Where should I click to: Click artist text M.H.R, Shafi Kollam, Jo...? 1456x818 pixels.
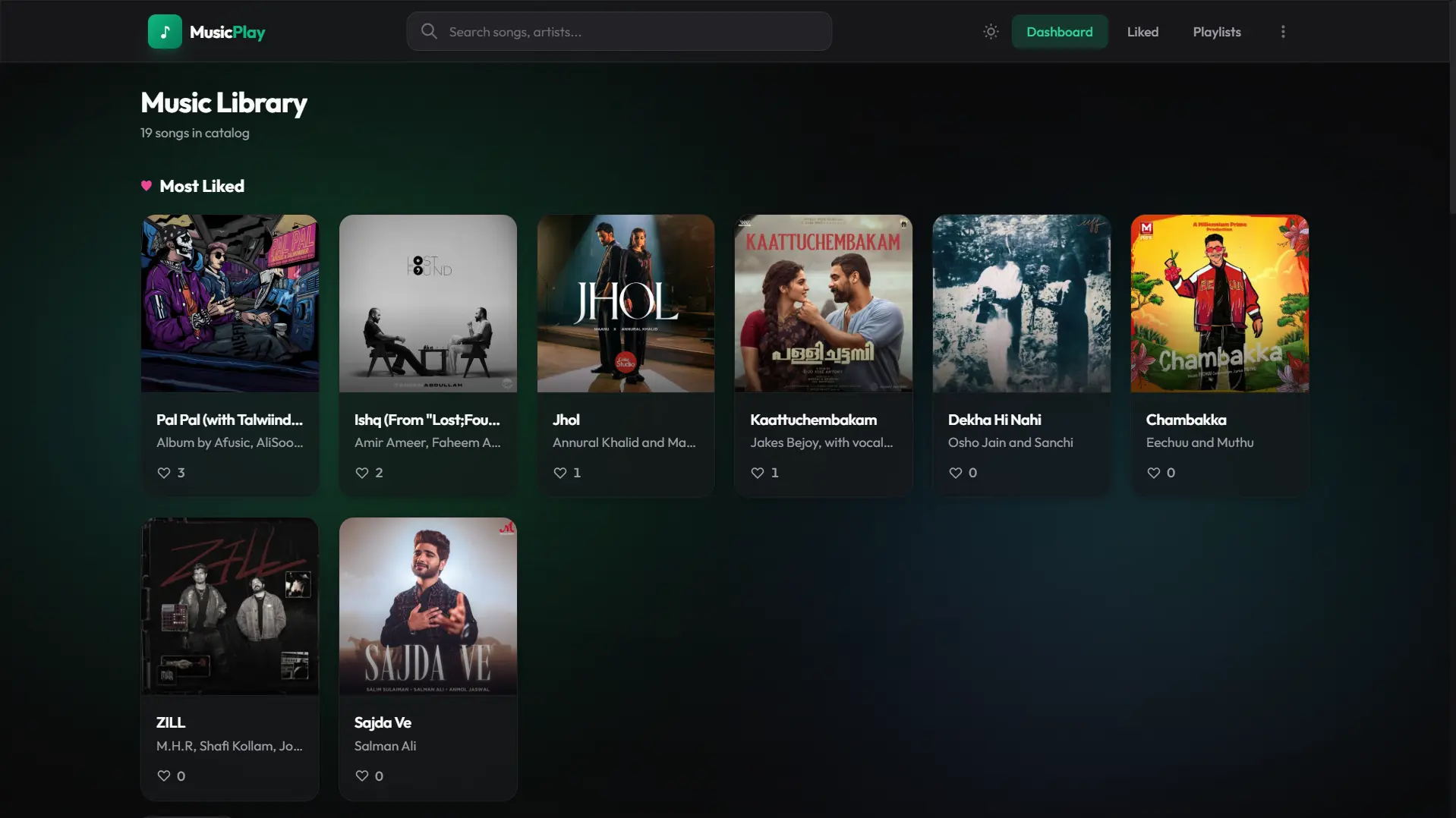coord(229,746)
